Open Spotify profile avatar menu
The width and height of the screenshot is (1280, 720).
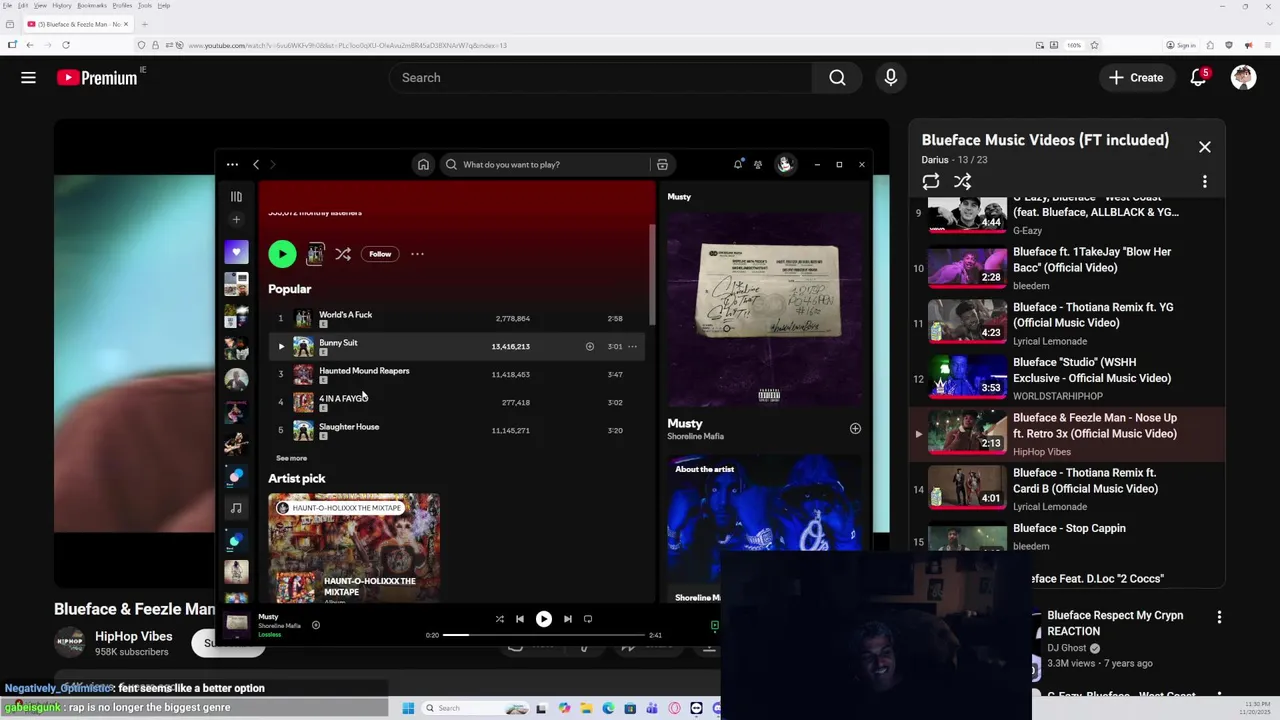[x=785, y=164]
